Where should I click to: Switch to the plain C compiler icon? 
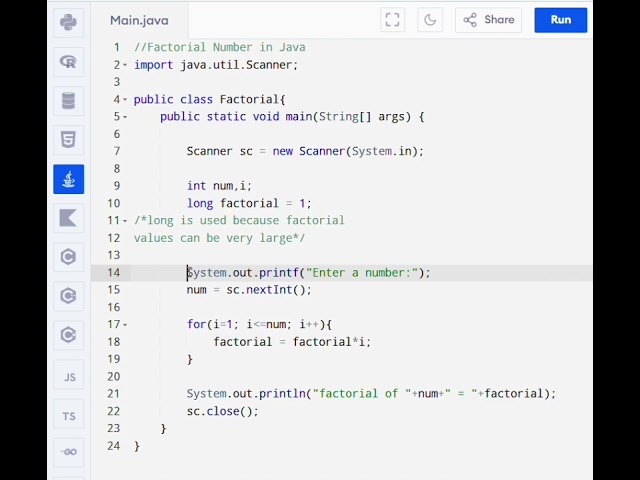[68, 257]
